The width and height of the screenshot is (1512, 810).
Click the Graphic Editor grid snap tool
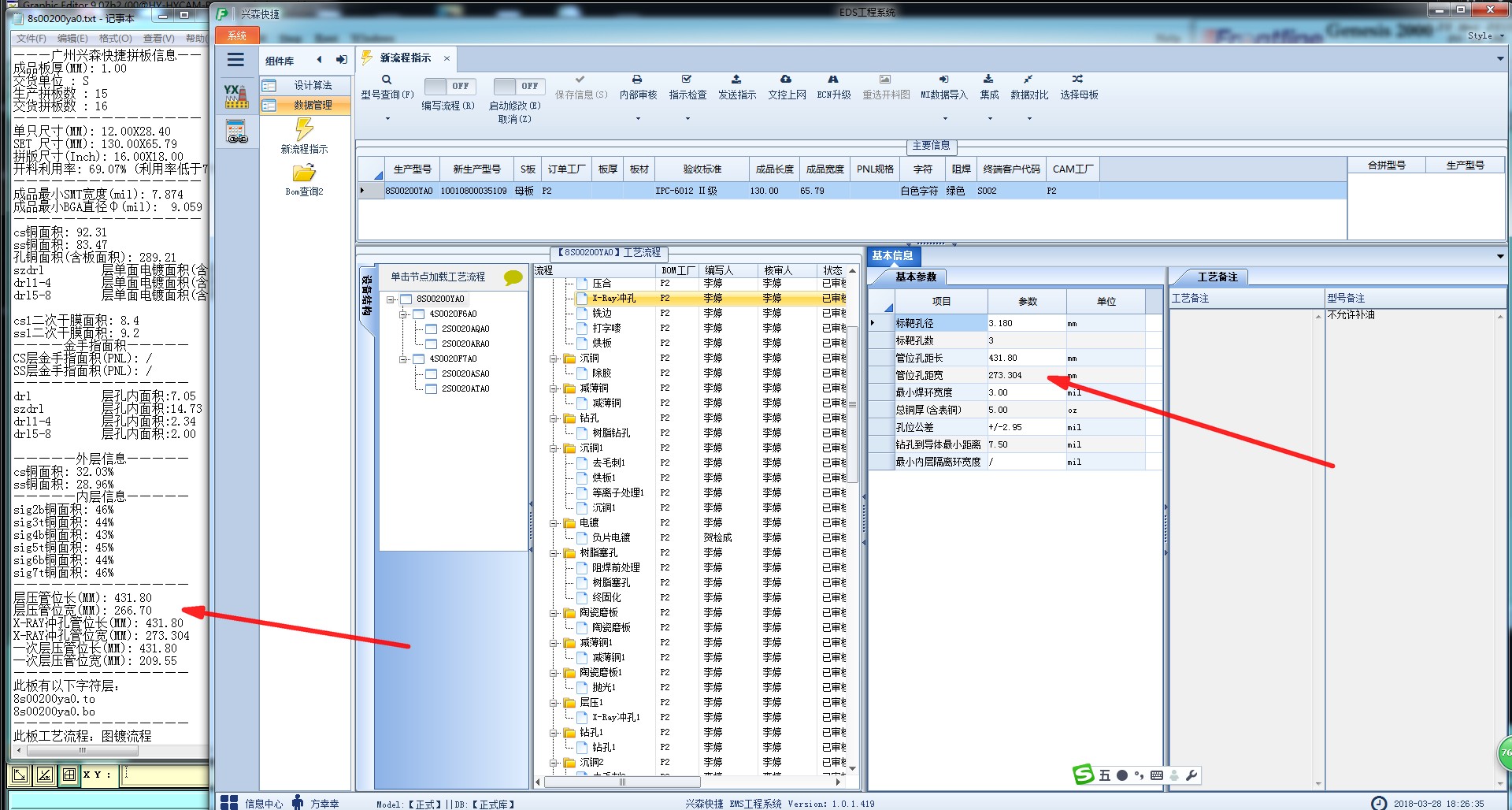[x=69, y=775]
